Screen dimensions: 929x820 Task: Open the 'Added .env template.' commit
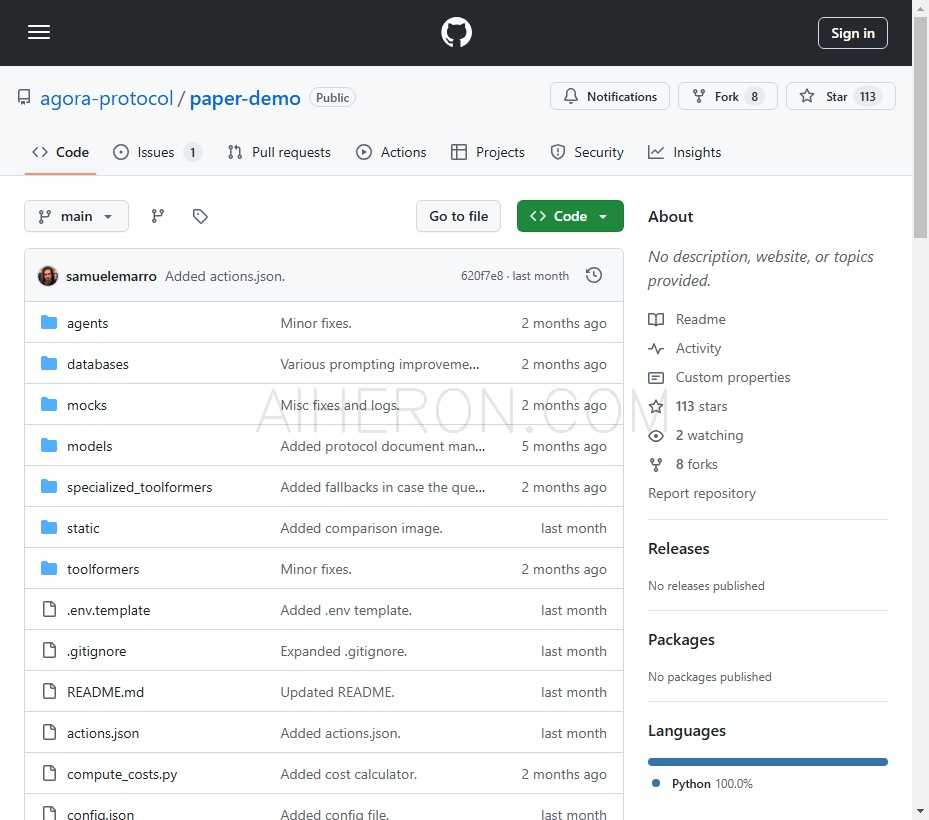coord(346,610)
